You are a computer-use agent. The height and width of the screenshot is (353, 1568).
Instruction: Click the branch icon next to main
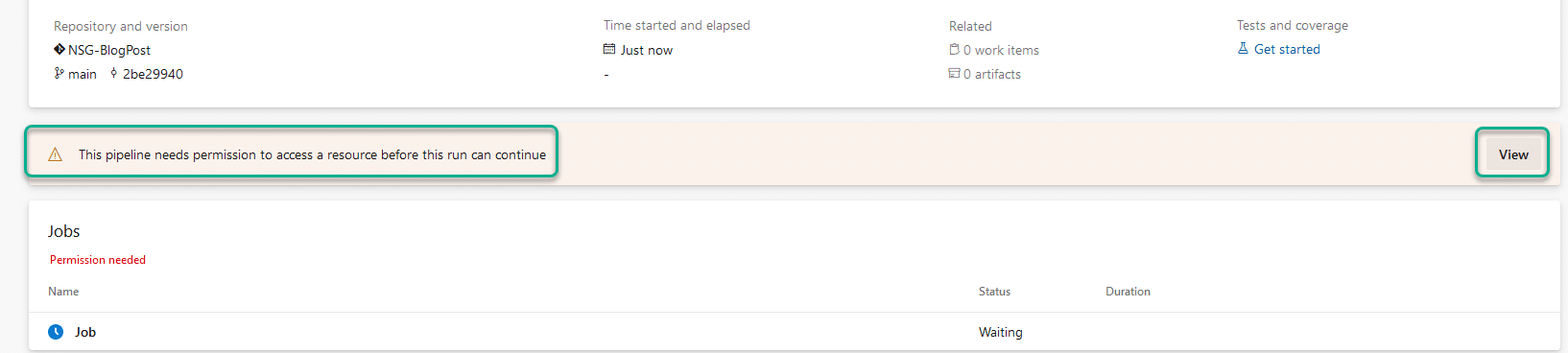[59, 73]
